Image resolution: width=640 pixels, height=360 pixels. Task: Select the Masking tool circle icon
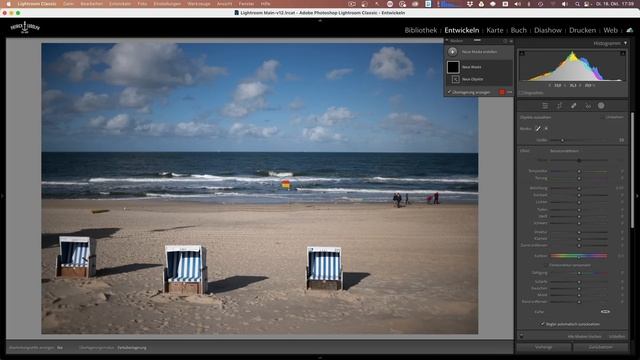coord(601,106)
